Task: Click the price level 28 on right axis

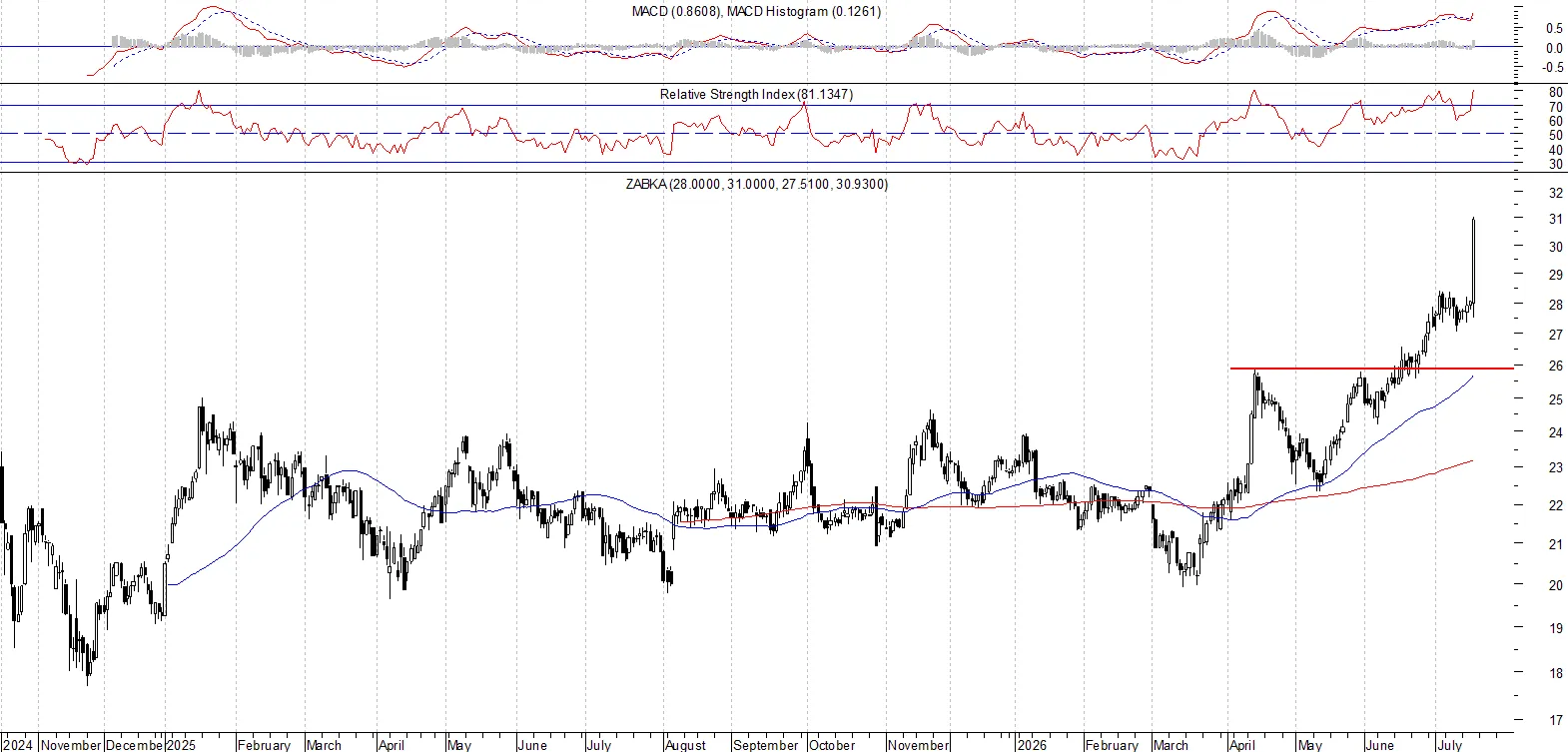Action: 1555,305
